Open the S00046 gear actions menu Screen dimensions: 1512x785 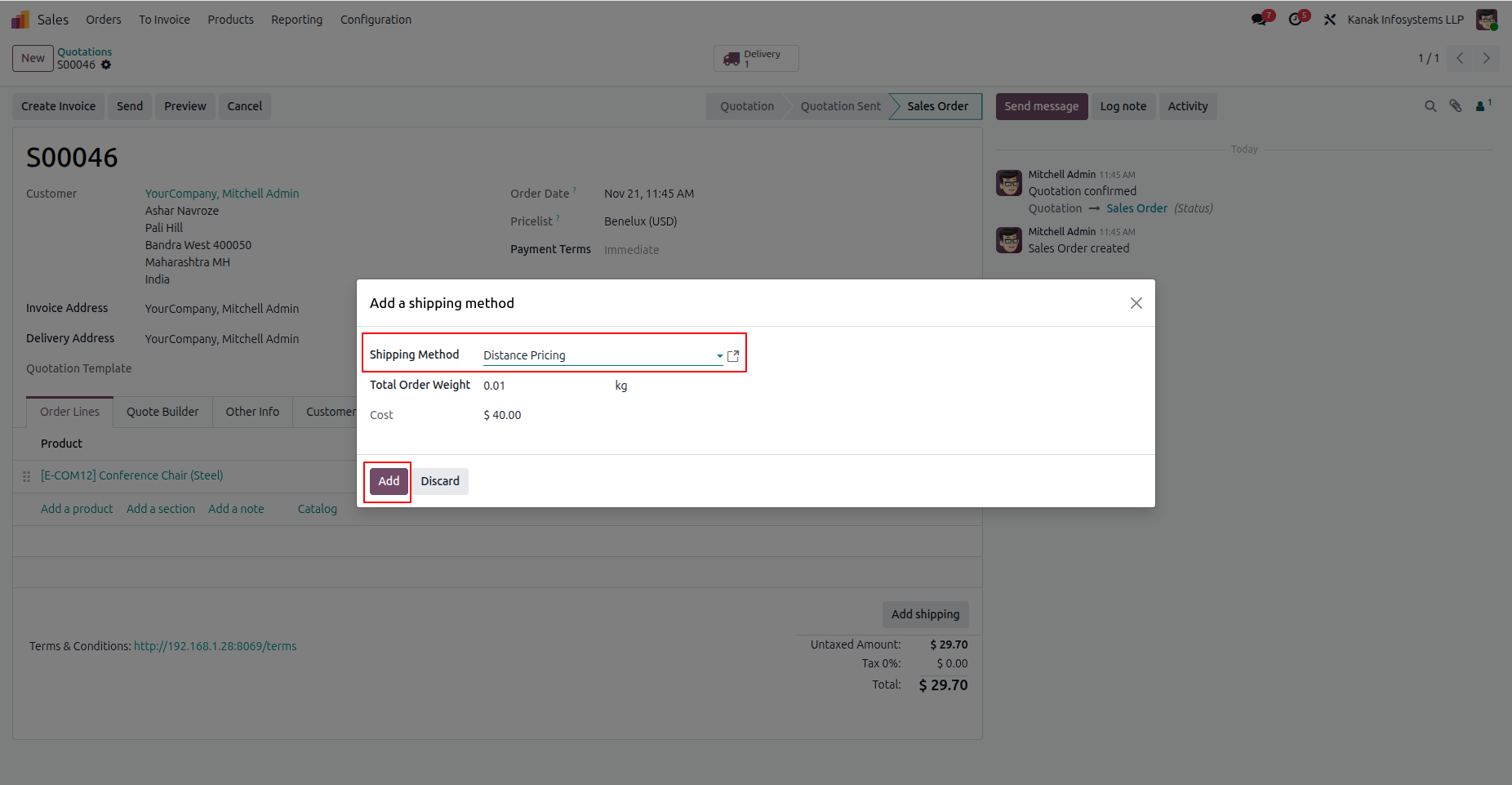tap(106, 65)
